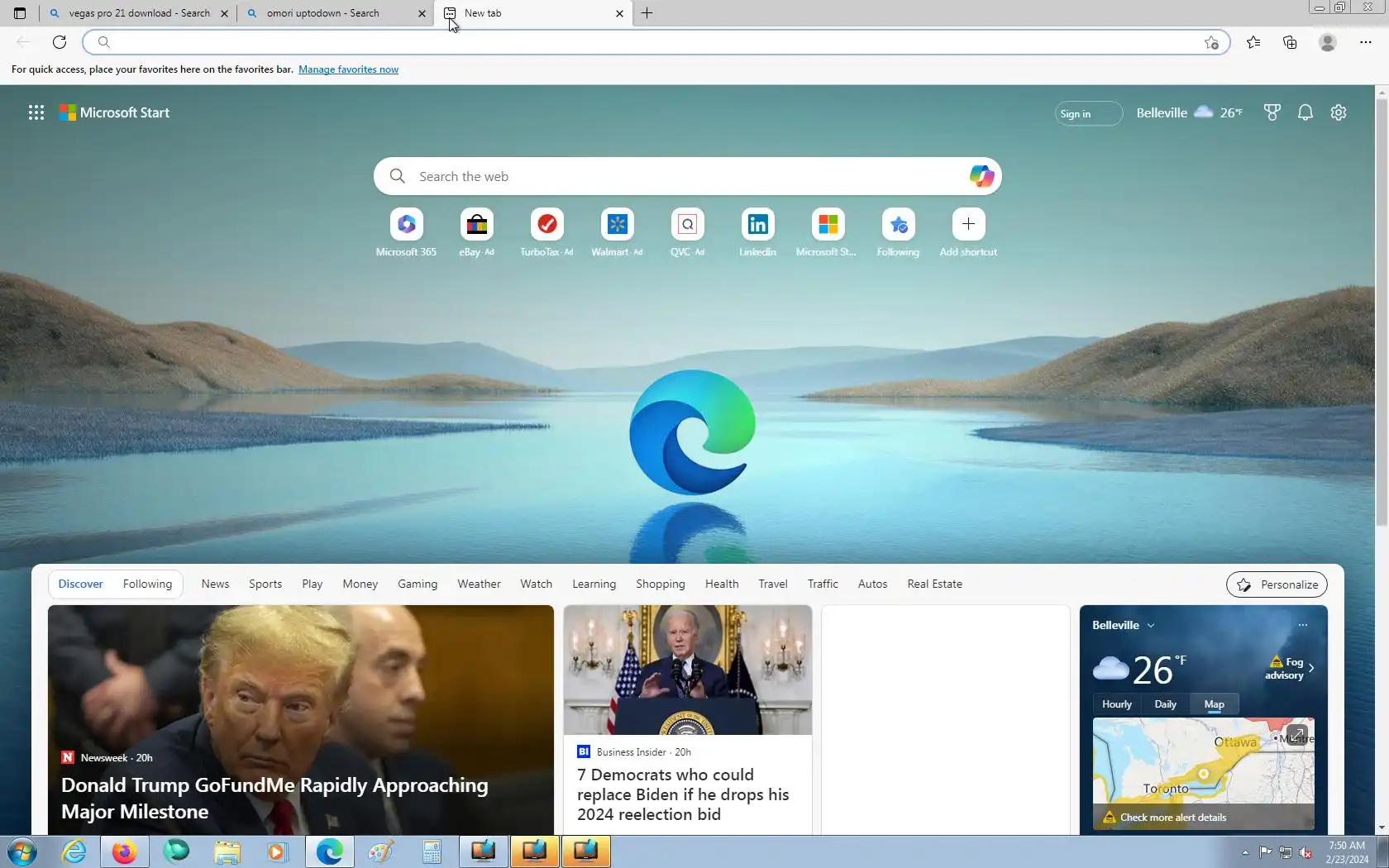Click the Sign in button
This screenshot has height=868, width=1389.
coord(1088,113)
